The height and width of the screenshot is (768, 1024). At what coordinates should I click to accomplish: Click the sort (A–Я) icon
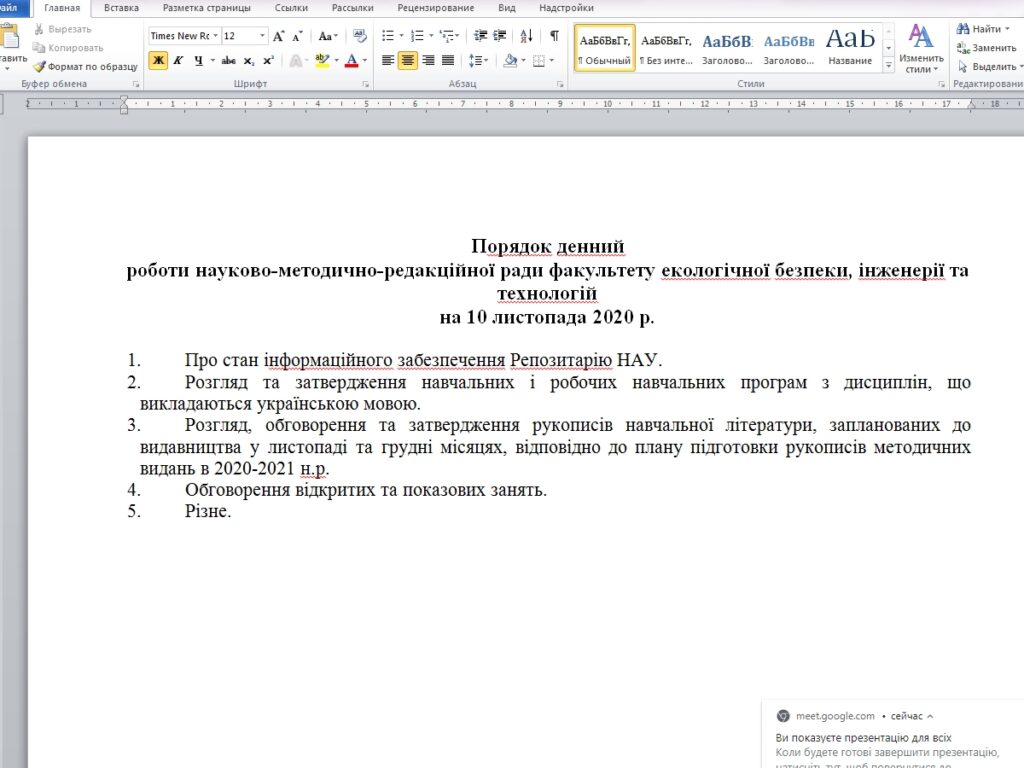pyautogui.click(x=528, y=36)
